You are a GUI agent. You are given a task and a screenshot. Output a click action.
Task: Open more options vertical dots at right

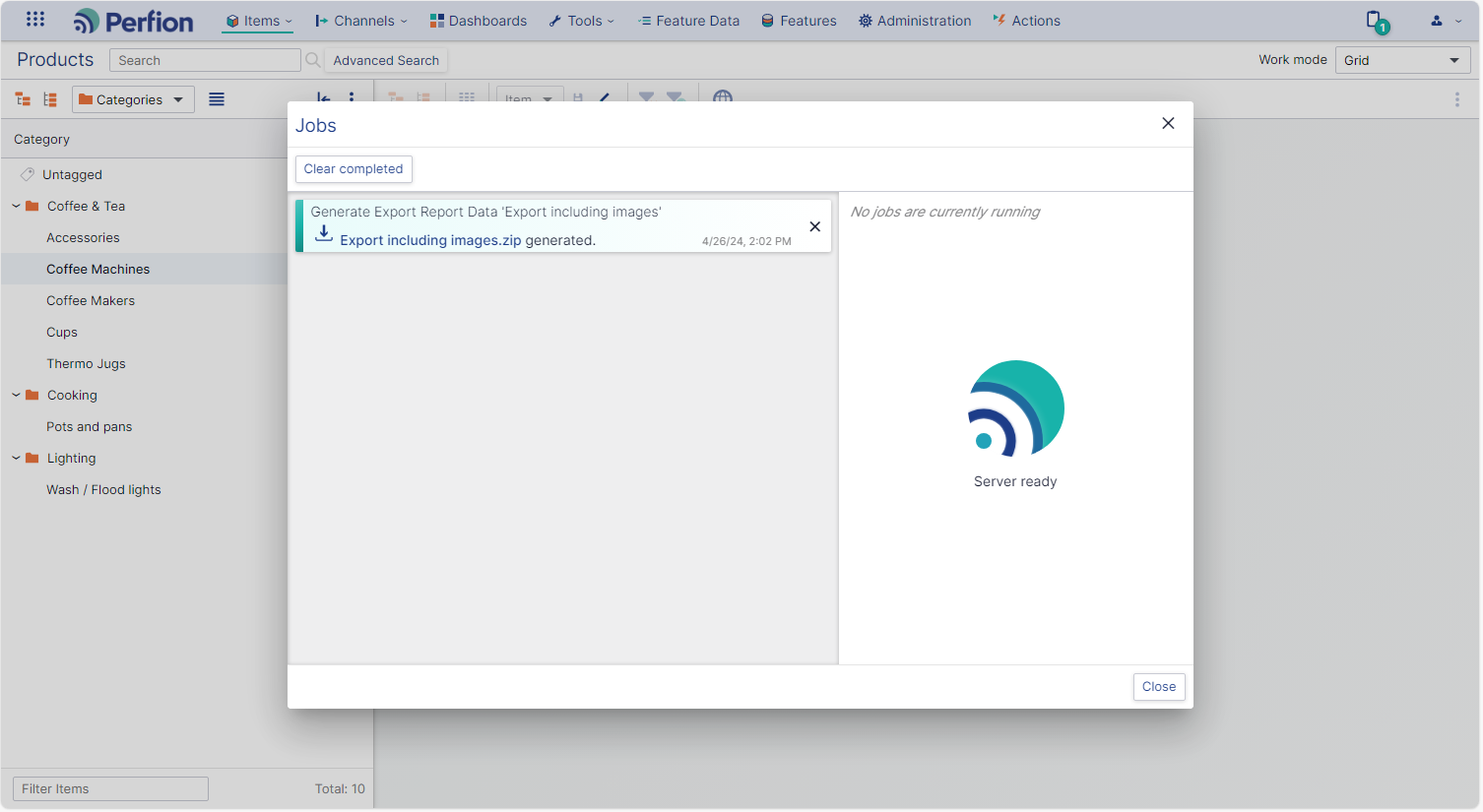click(x=1457, y=99)
